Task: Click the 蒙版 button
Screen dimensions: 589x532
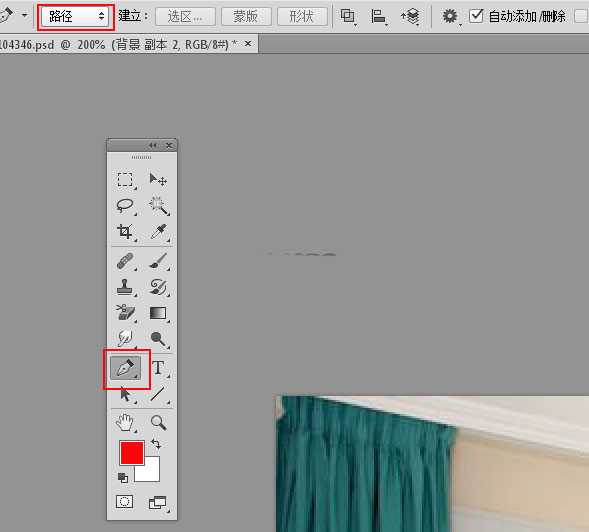Action: 246,17
